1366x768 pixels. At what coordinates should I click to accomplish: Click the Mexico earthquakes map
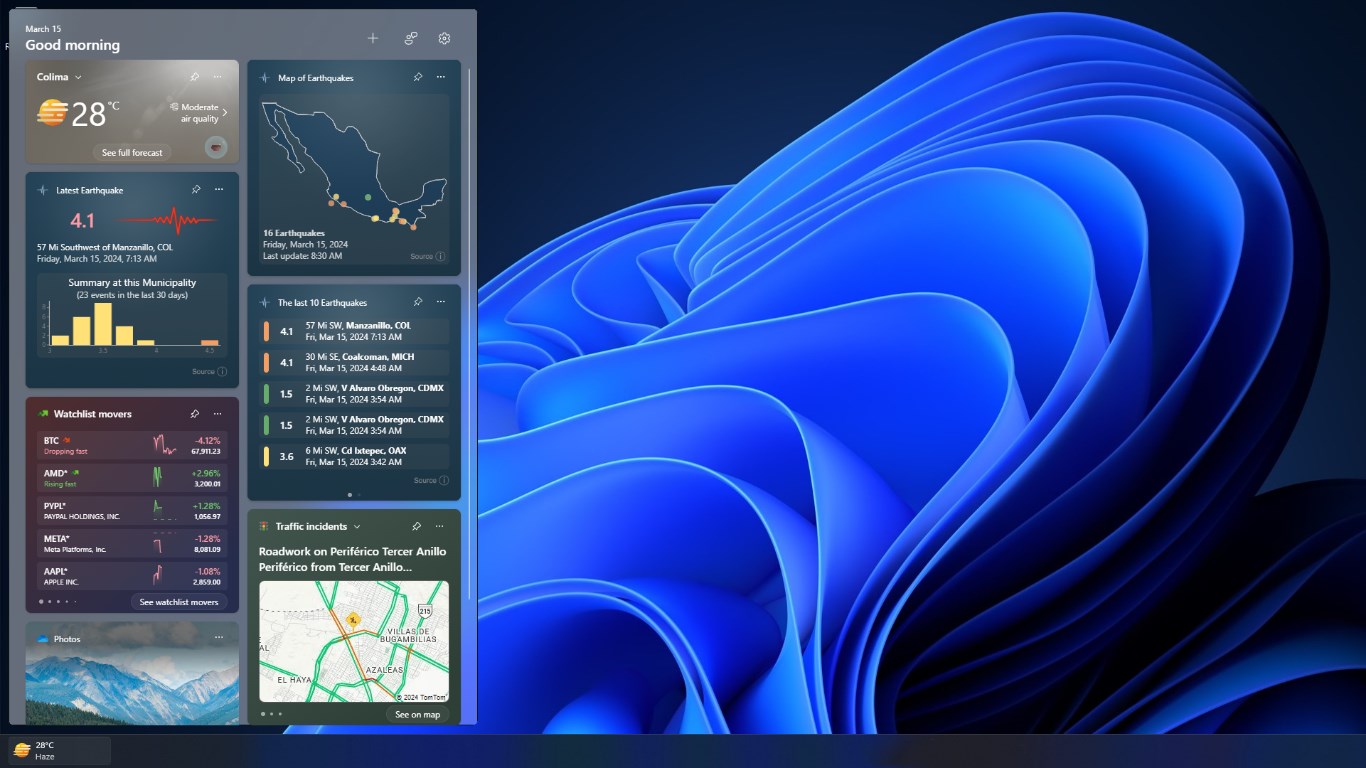click(x=354, y=165)
